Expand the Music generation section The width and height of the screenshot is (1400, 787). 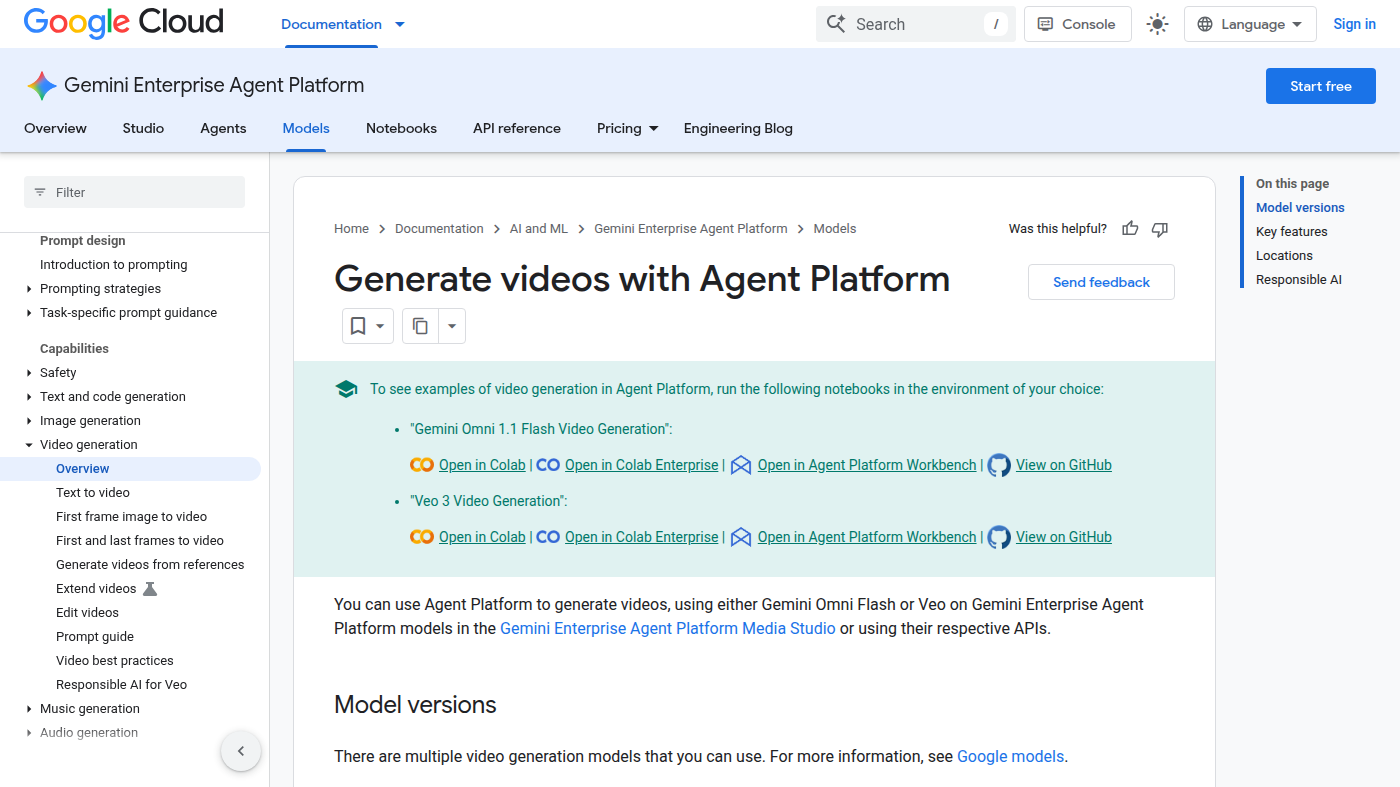pos(29,709)
